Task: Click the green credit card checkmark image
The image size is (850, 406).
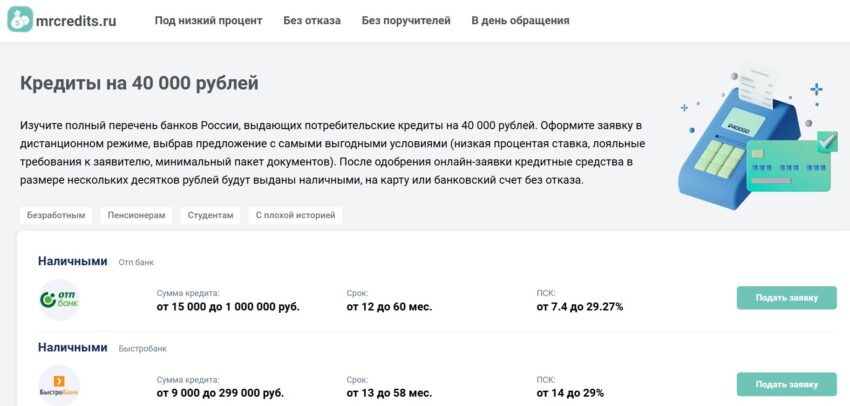Action: [792, 161]
